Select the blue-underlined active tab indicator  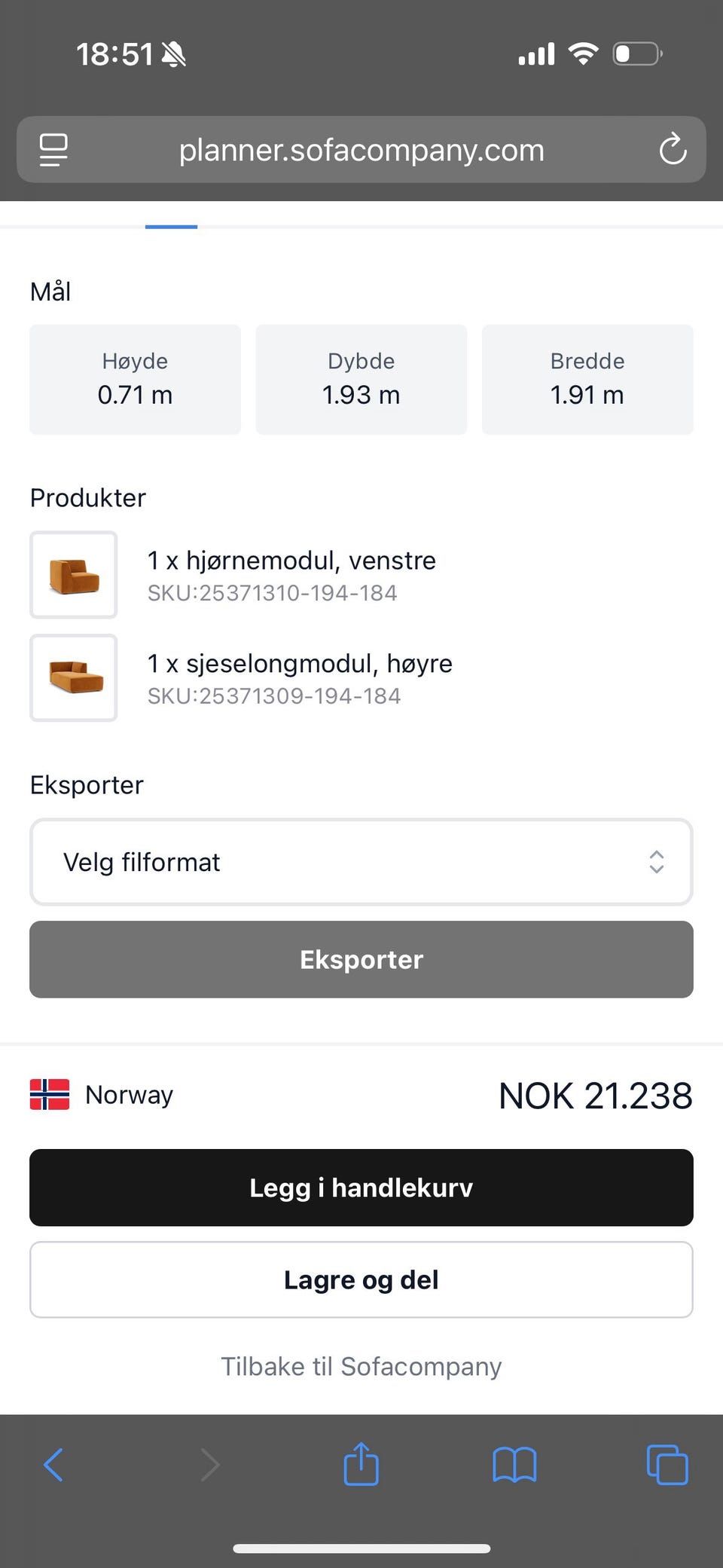(171, 225)
